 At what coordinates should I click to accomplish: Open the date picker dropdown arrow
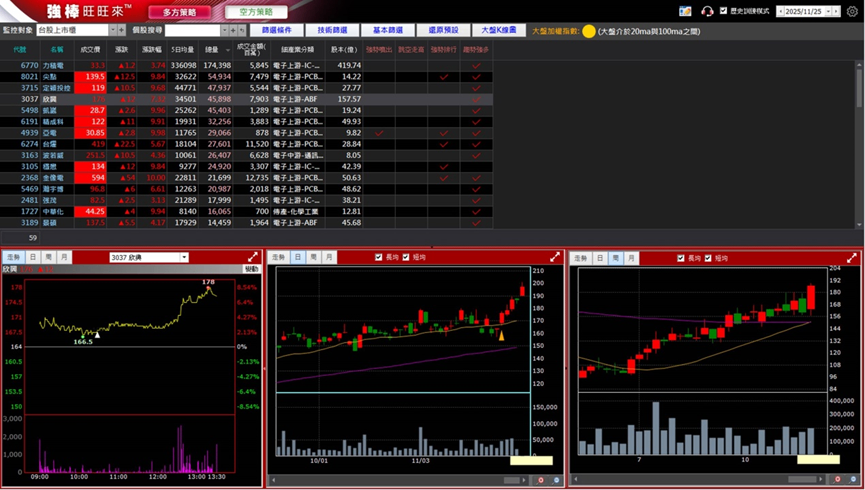tap(829, 11)
